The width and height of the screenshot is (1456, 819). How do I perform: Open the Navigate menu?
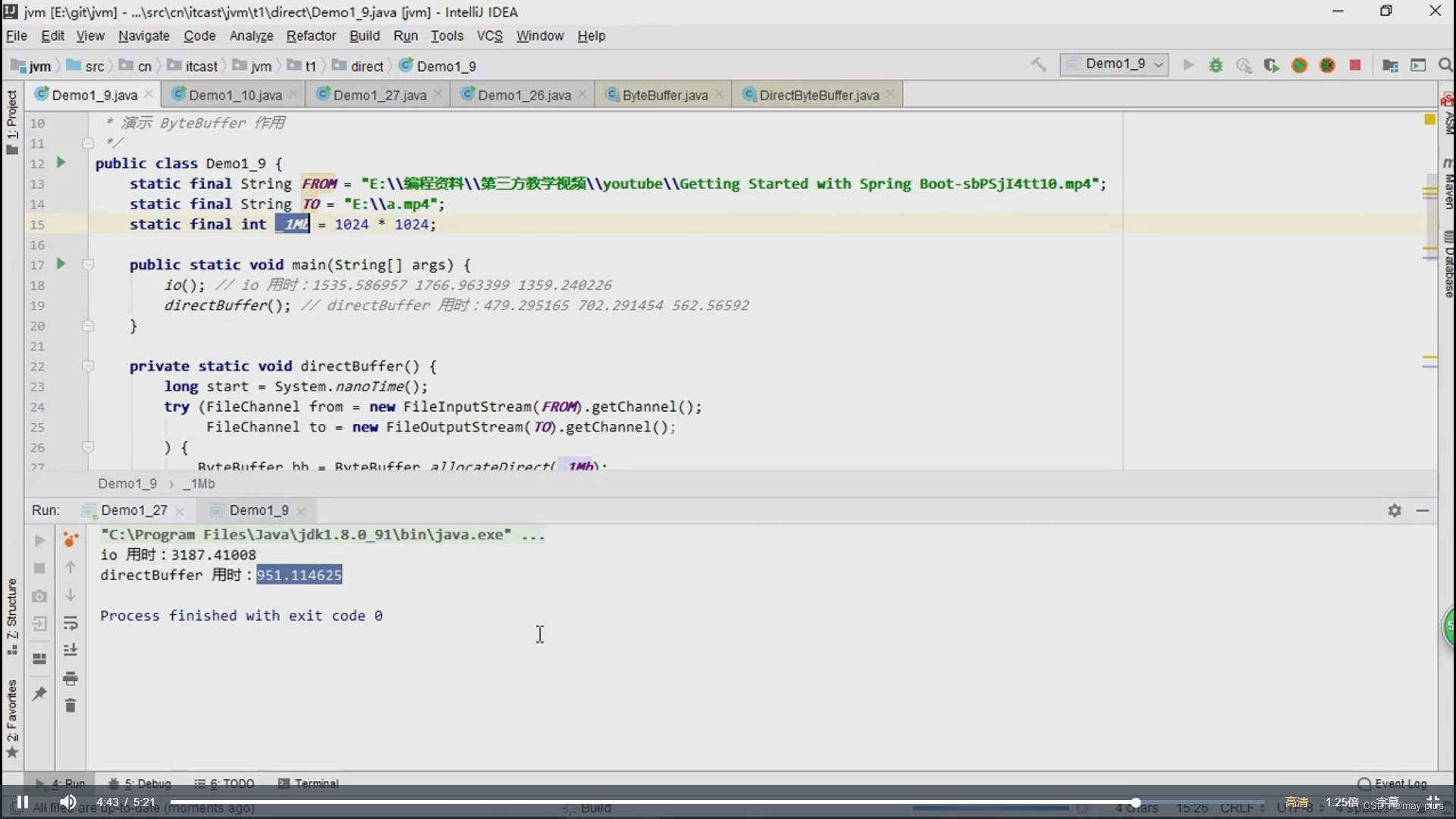(143, 36)
